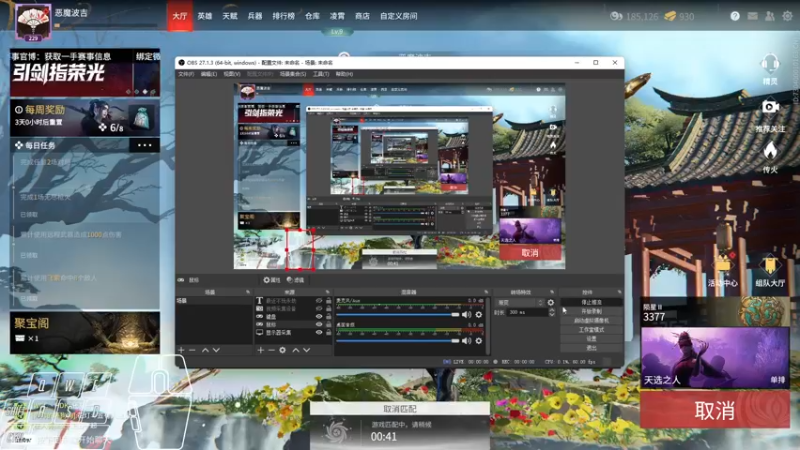This screenshot has width=800, height=450.
Task: Switch to the 商店 tab in game
Action: tap(362, 16)
